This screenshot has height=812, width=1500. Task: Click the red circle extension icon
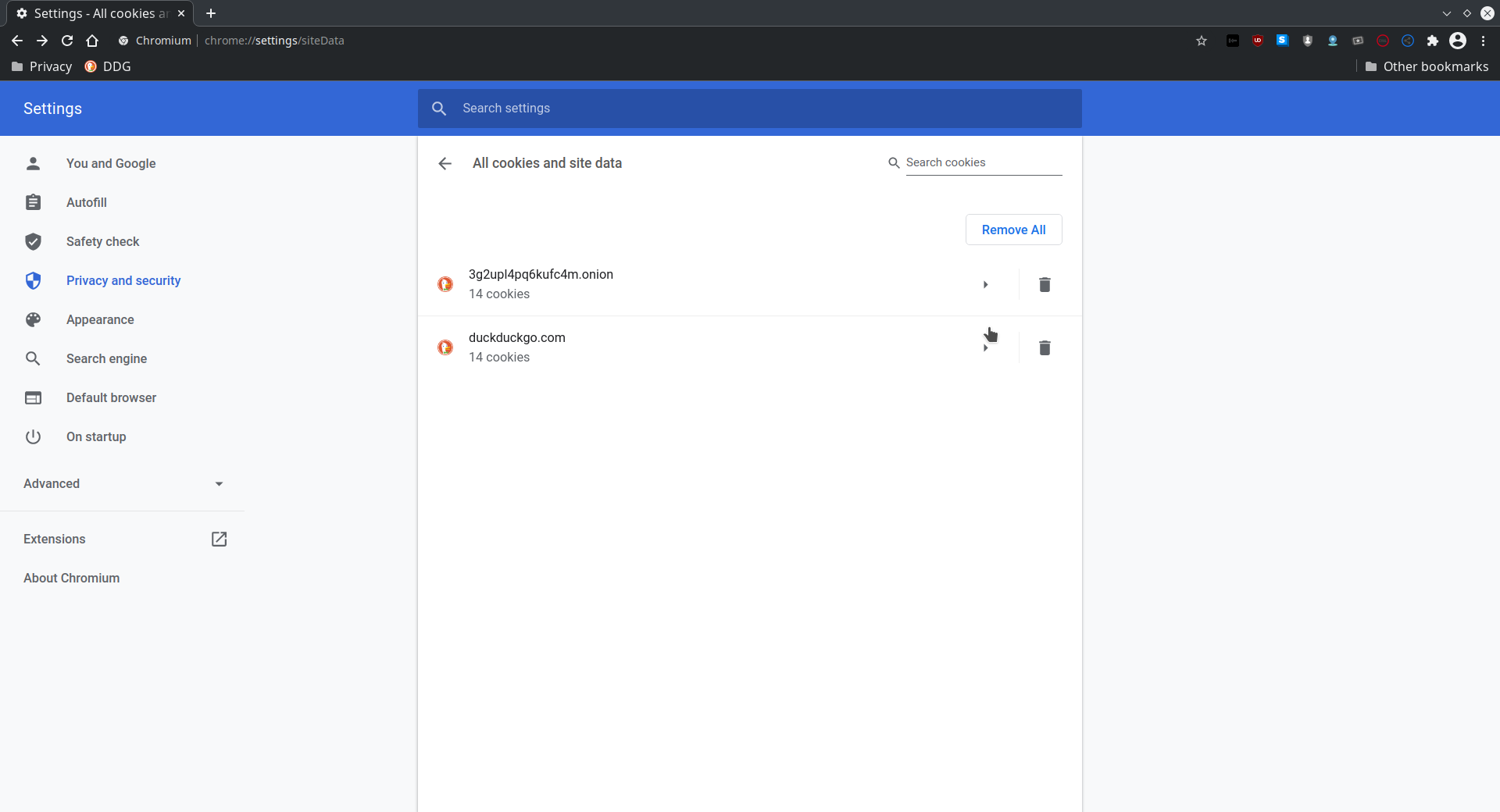tap(1383, 41)
